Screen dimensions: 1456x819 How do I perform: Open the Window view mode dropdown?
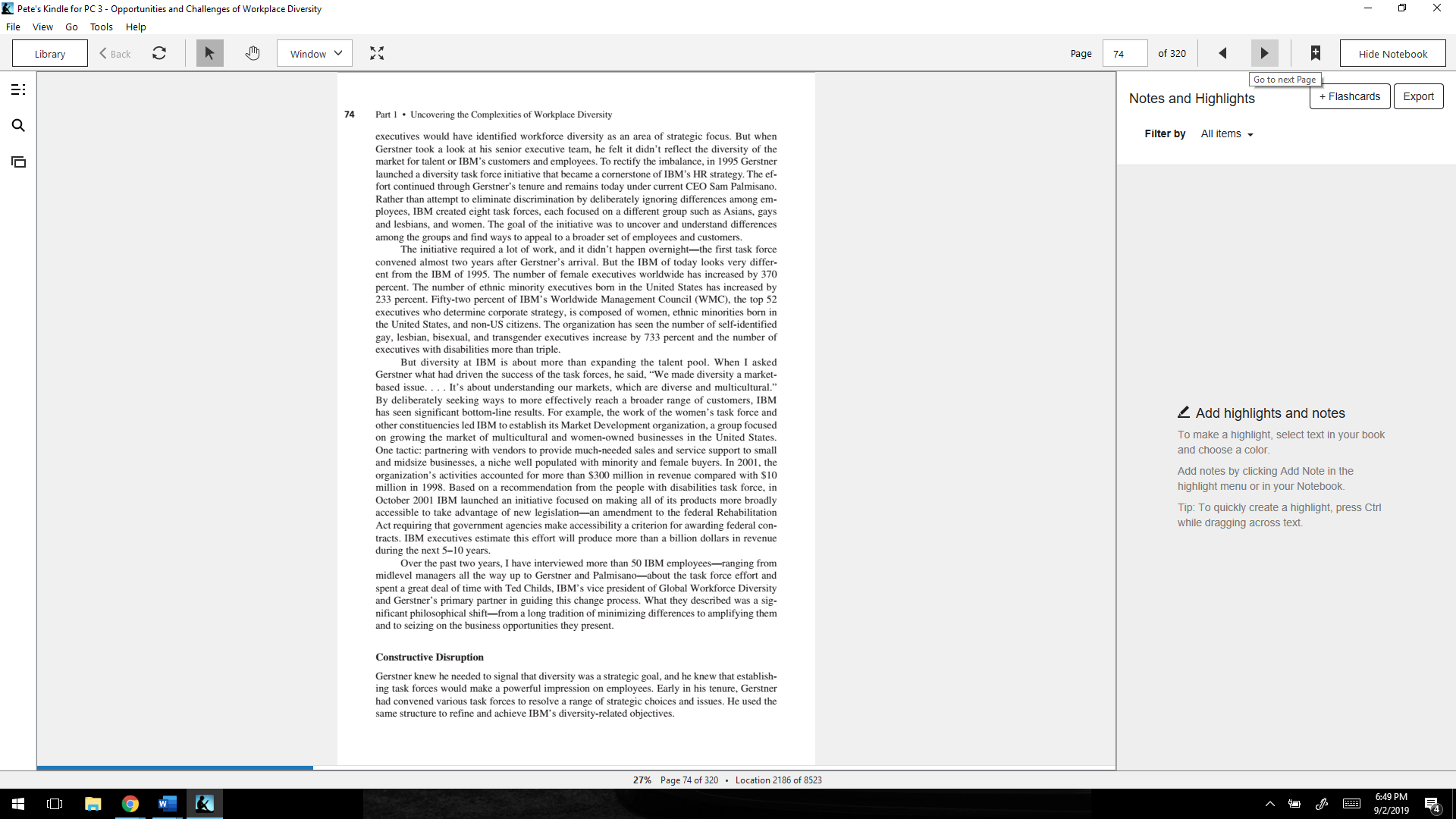point(315,53)
